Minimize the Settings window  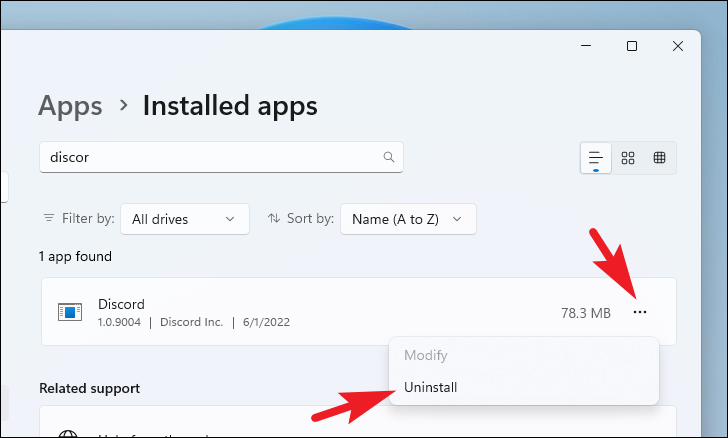pos(585,46)
